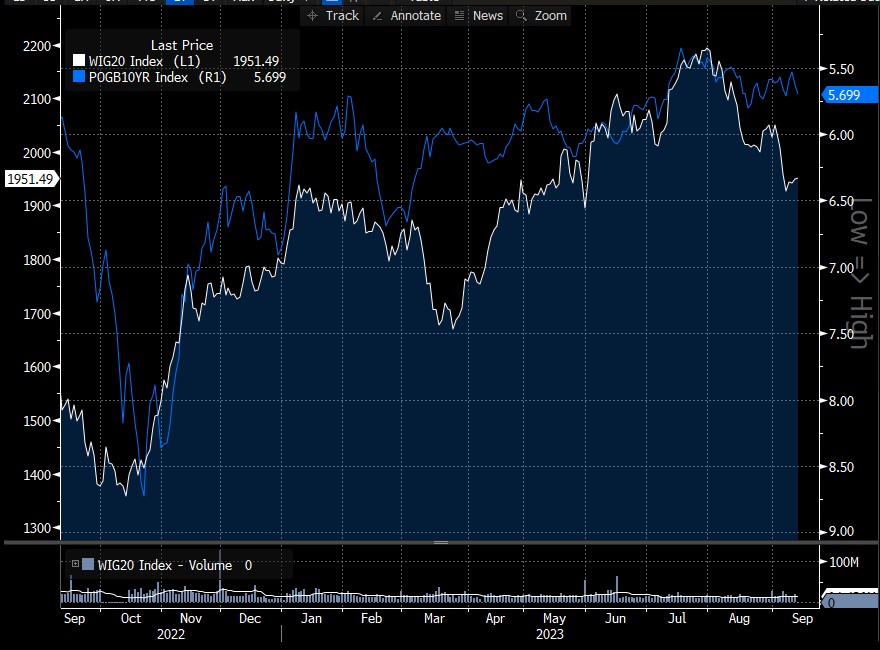Click the WIG20 Index - Volume label
Screen dimensions: 880x650
coord(164,565)
